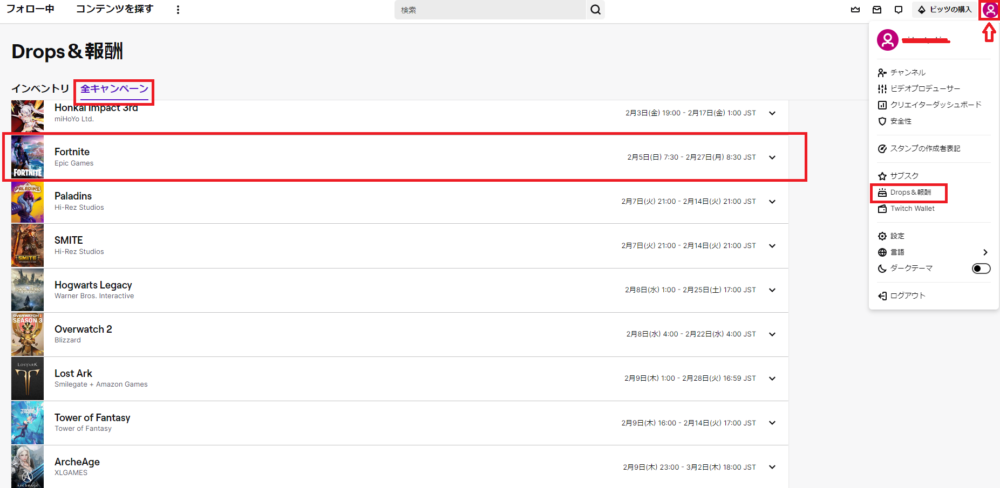The width and height of the screenshot is (1000, 488).
Task: Click the user avatar icon top right
Action: (x=989, y=10)
